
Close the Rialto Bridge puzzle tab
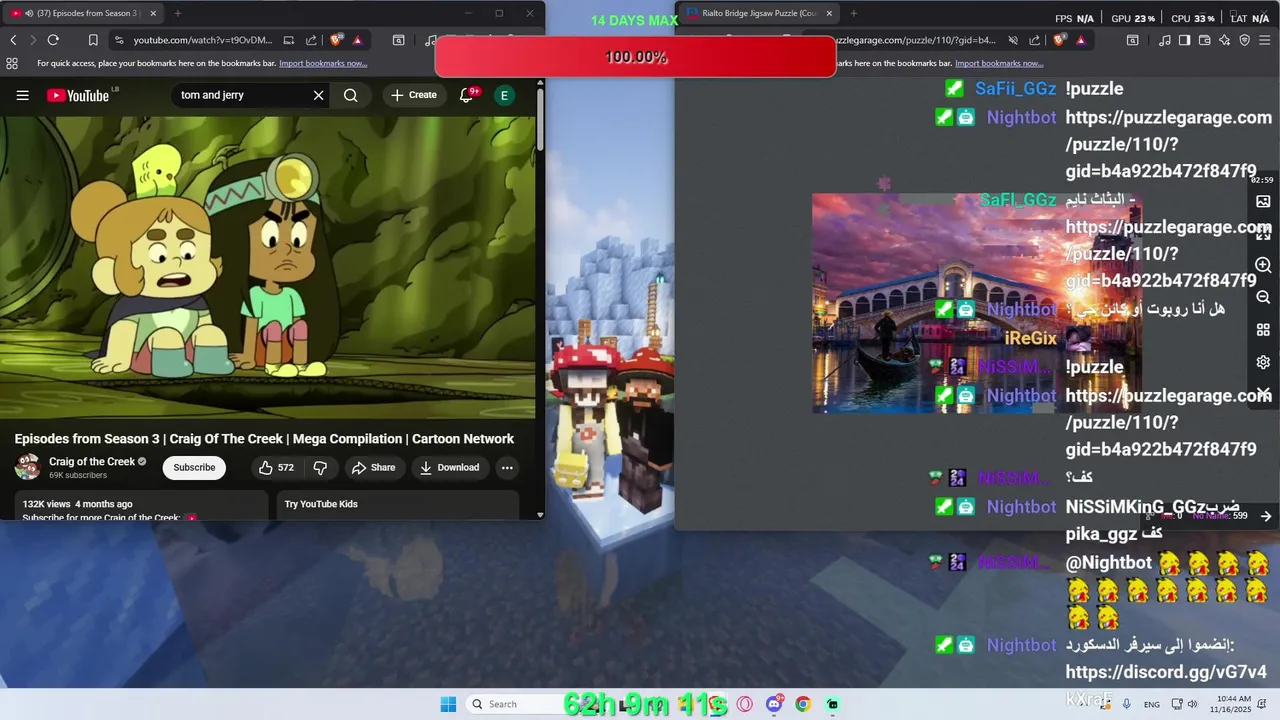click(829, 13)
